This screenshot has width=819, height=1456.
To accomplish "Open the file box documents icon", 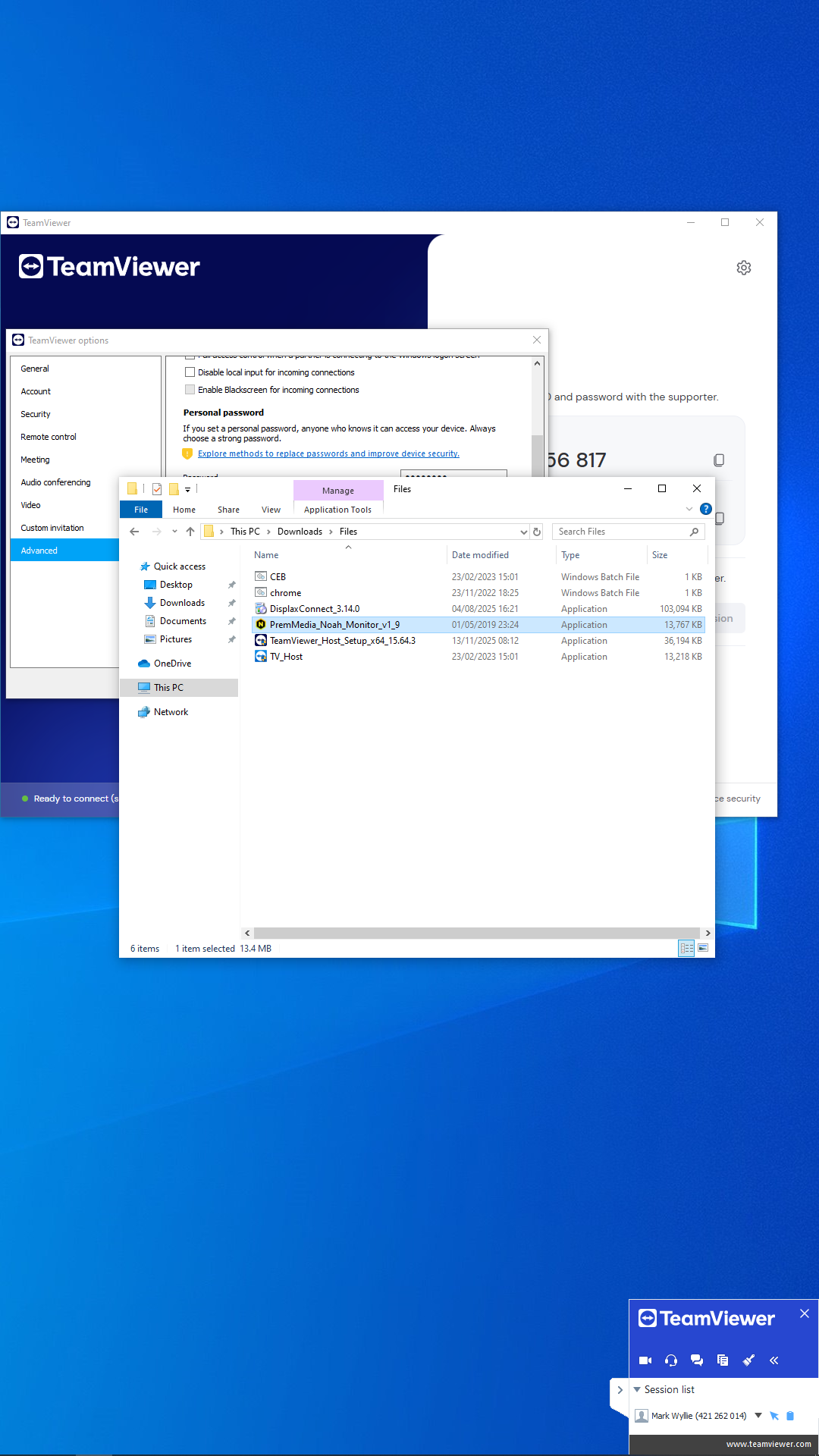I will [723, 1360].
